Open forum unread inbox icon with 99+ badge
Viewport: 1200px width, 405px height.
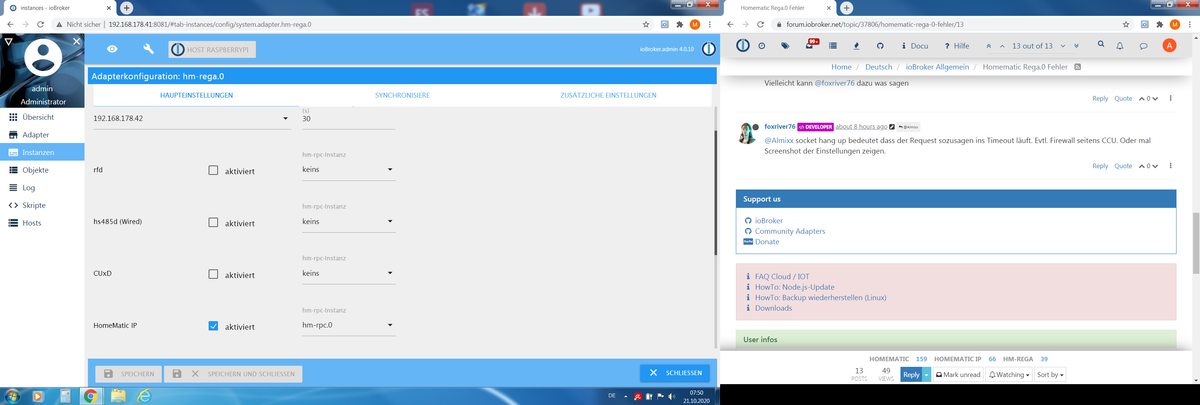pos(810,45)
